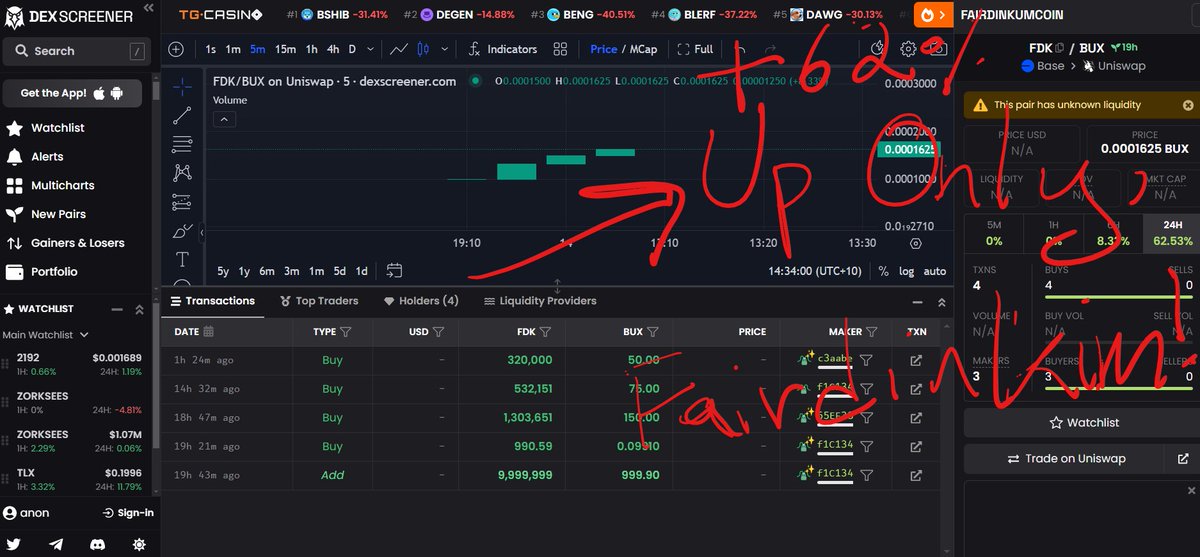Image resolution: width=1200 pixels, height=557 pixels.
Task: Open timezone selector 14:34:00 (UTC+10)
Action: tap(816, 271)
